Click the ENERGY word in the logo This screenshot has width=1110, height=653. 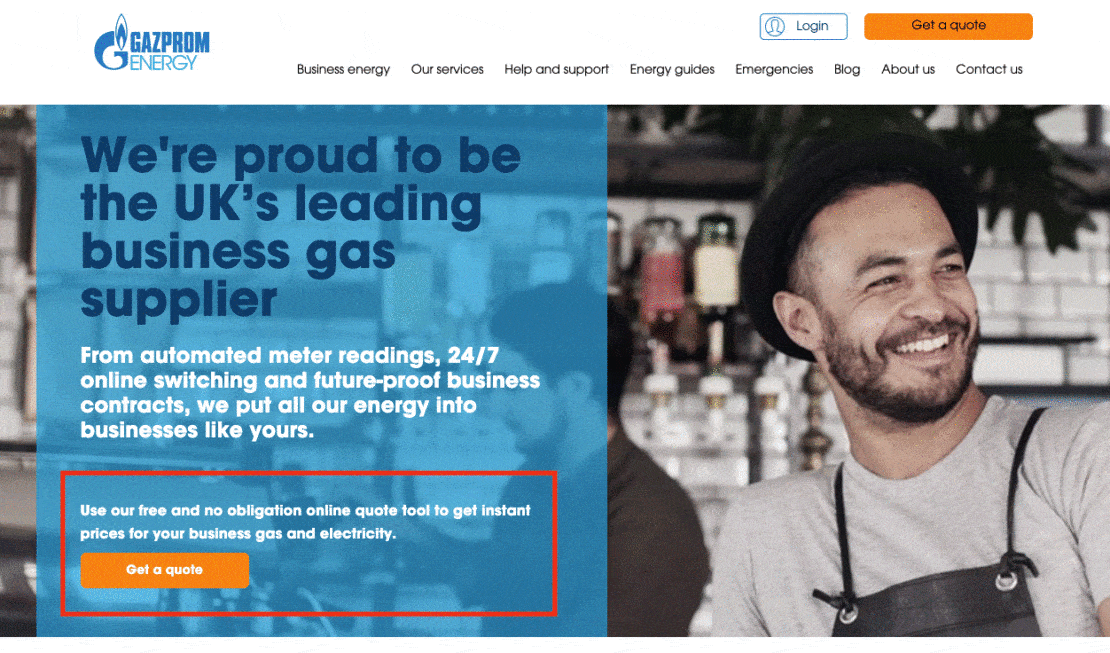pyautogui.click(x=164, y=62)
